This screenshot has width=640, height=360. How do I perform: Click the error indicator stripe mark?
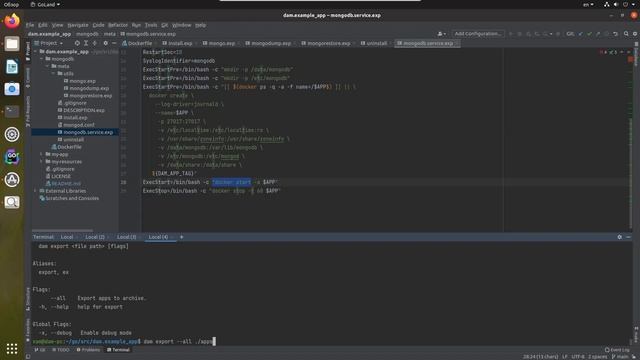(631, 60)
